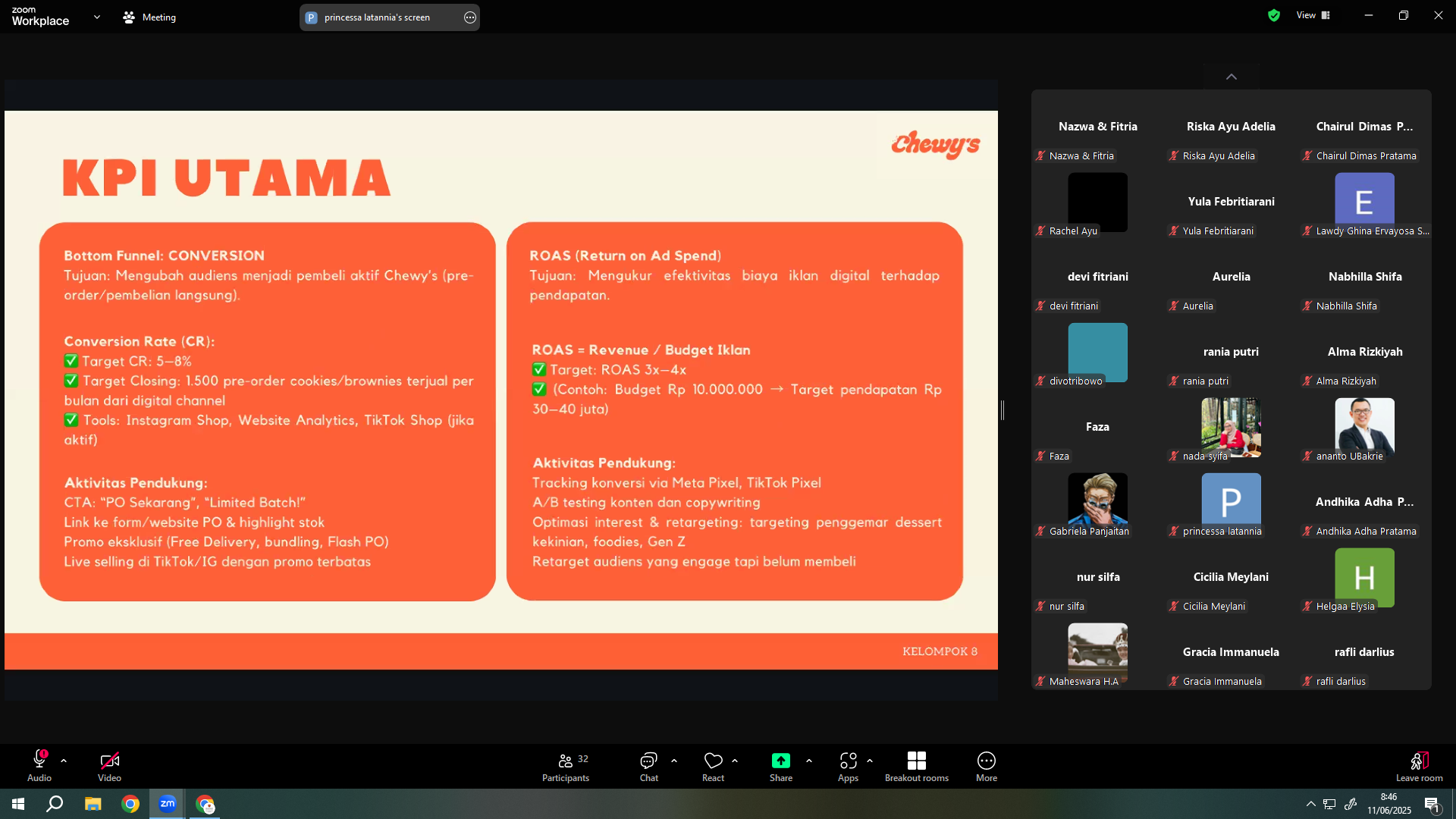Viewport: 1456px width, 819px height.
Task: Unmute the microphone with the Audio button
Action: pyautogui.click(x=39, y=766)
